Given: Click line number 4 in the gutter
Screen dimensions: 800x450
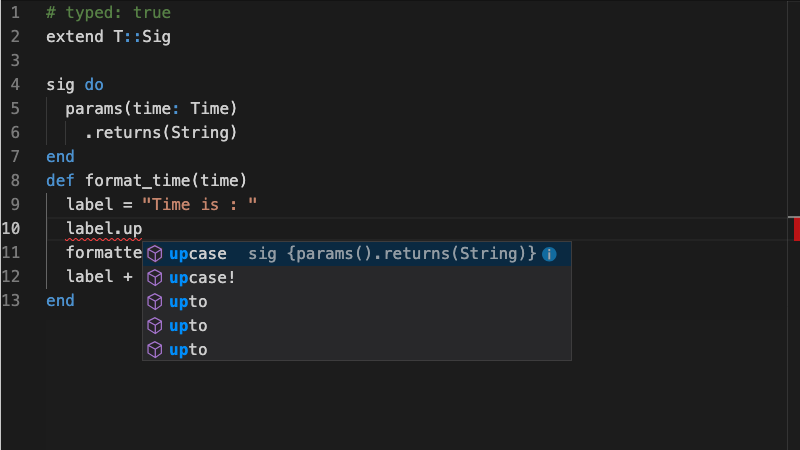Looking at the screenshot, I should click(x=15, y=85).
